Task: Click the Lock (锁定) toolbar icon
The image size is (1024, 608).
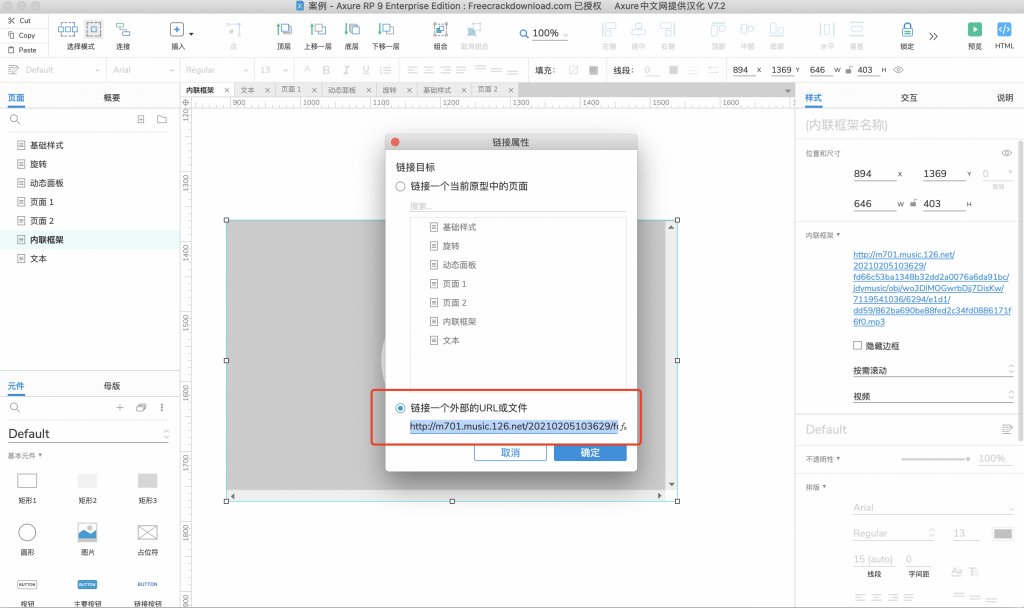Action: pyautogui.click(x=907, y=30)
